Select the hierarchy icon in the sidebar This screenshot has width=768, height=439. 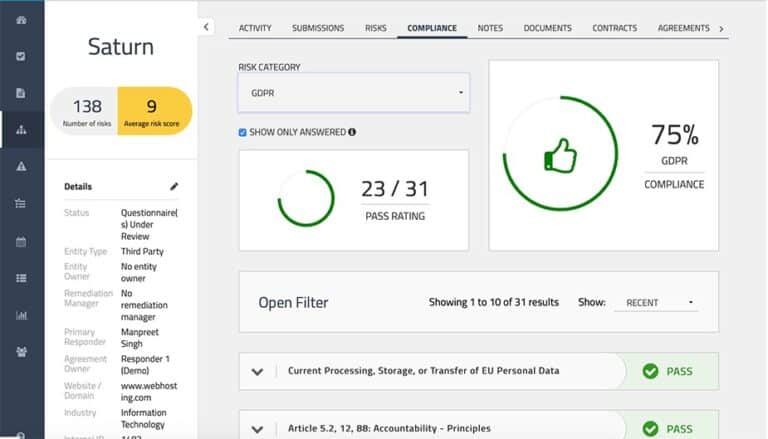[x=21, y=130]
